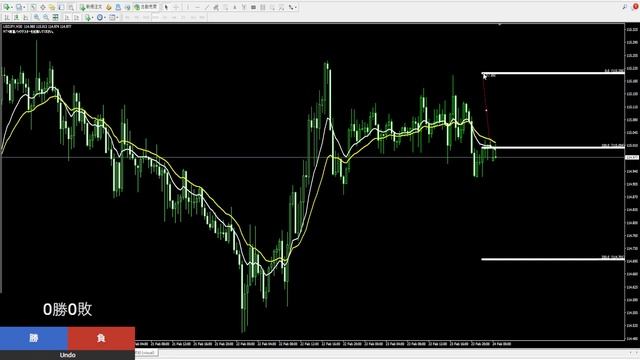Expand the Arrows tool dropdown arrow
The width and height of the screenshot is (640, 360).
click(x=296, y=7)
